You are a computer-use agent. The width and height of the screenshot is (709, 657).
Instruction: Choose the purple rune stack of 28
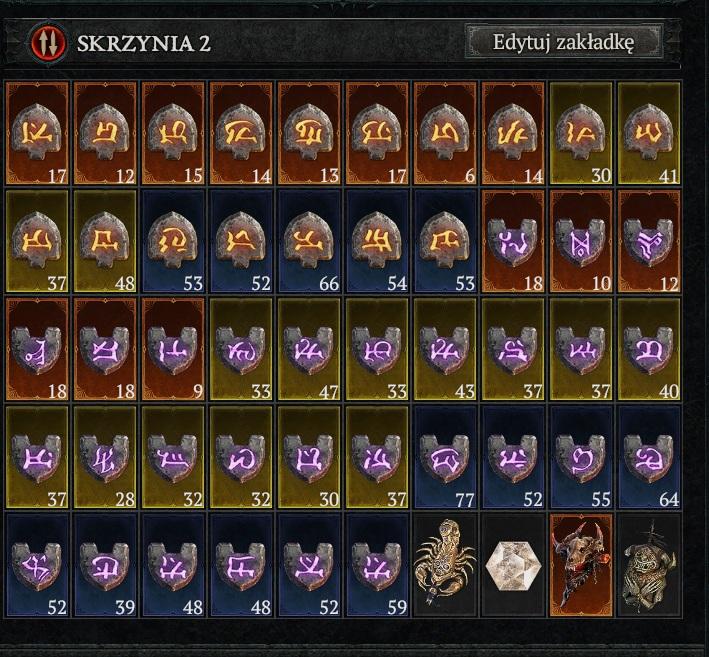point(105,457)
